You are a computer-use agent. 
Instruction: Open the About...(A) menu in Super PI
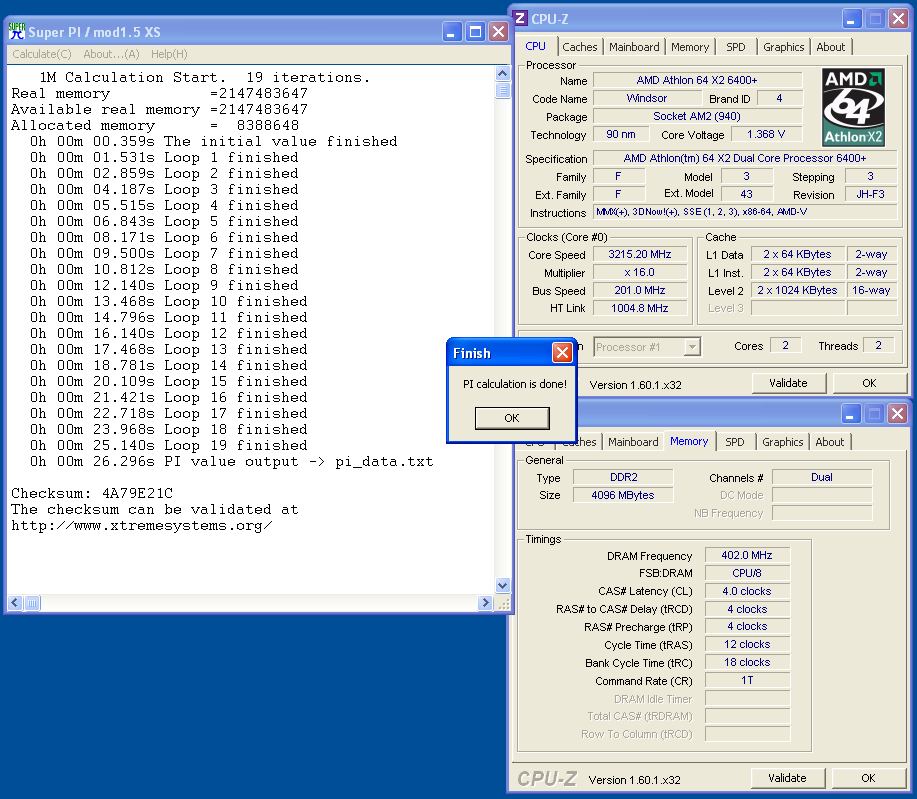(111, 54)
